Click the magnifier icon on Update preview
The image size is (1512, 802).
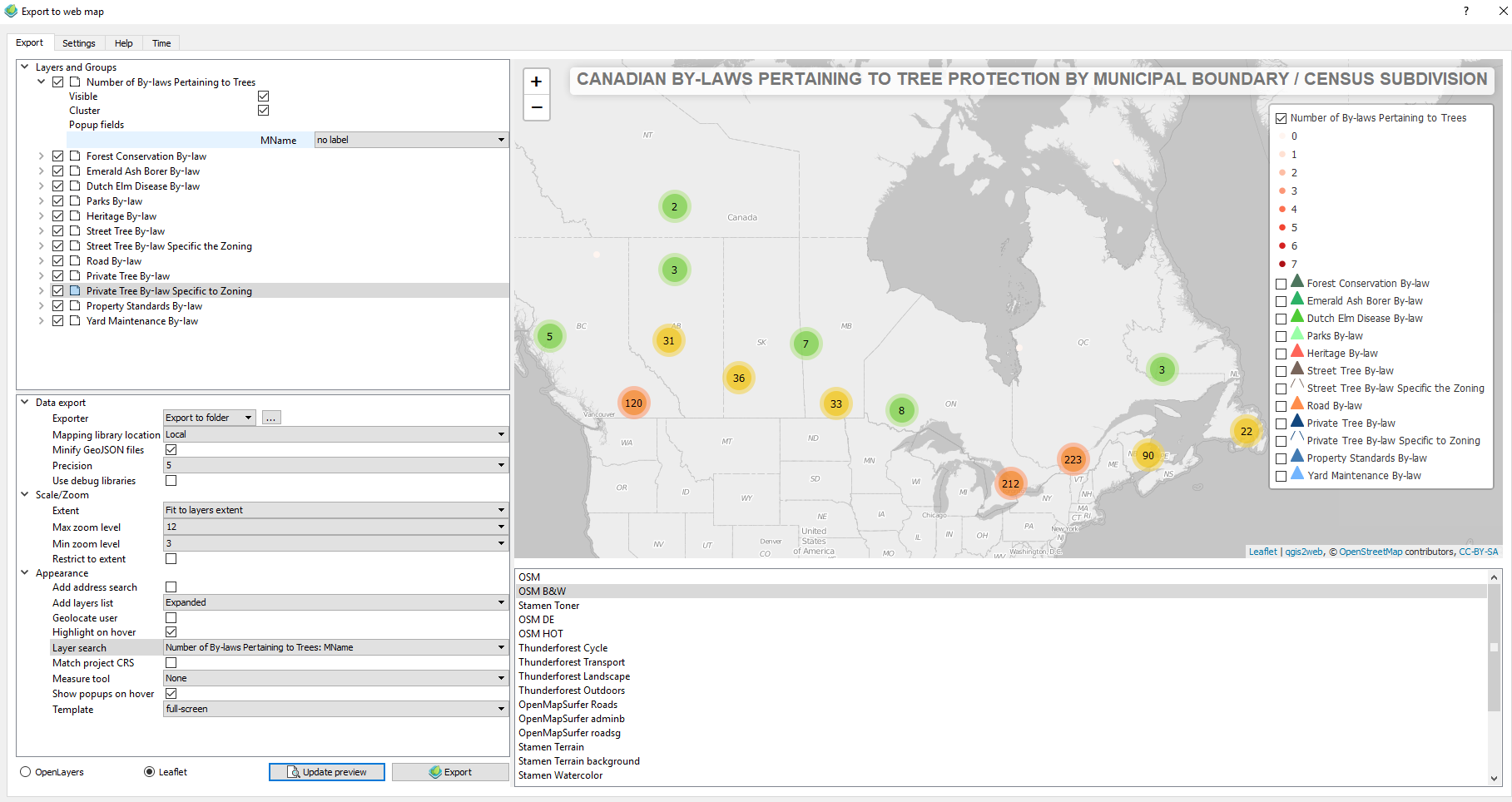click(x=293, y=772)
